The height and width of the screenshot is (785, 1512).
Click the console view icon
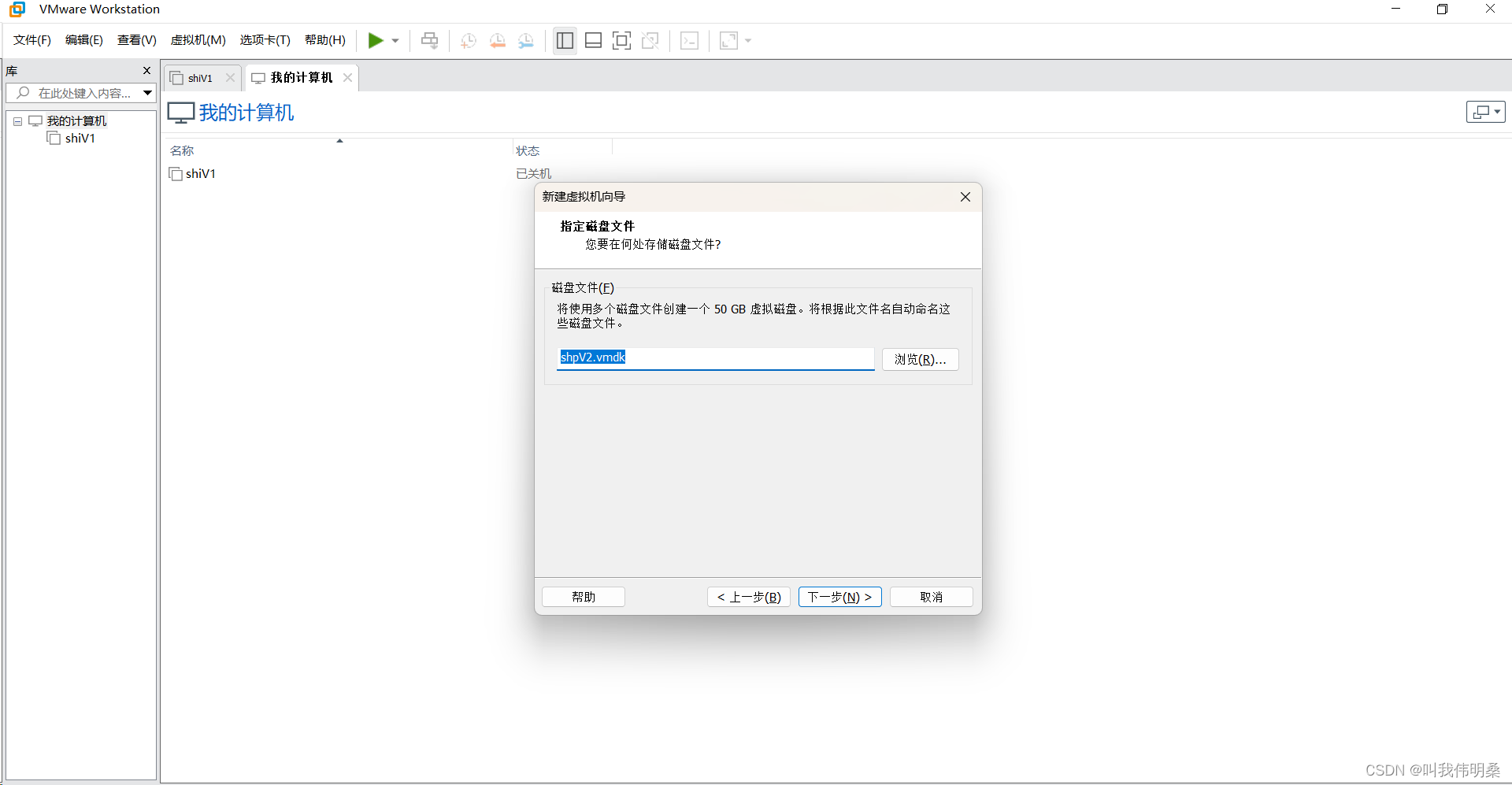click(689, 40)
